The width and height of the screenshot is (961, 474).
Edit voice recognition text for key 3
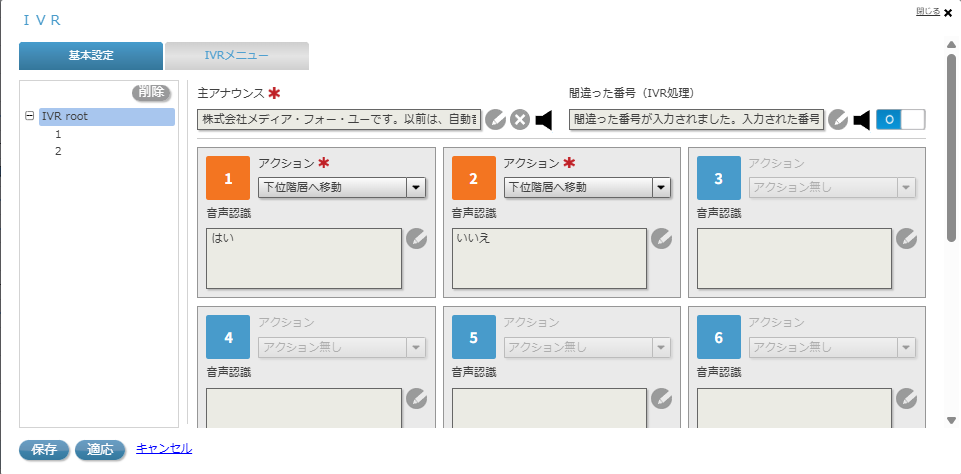pyautogui.click(x=907, y=238)
